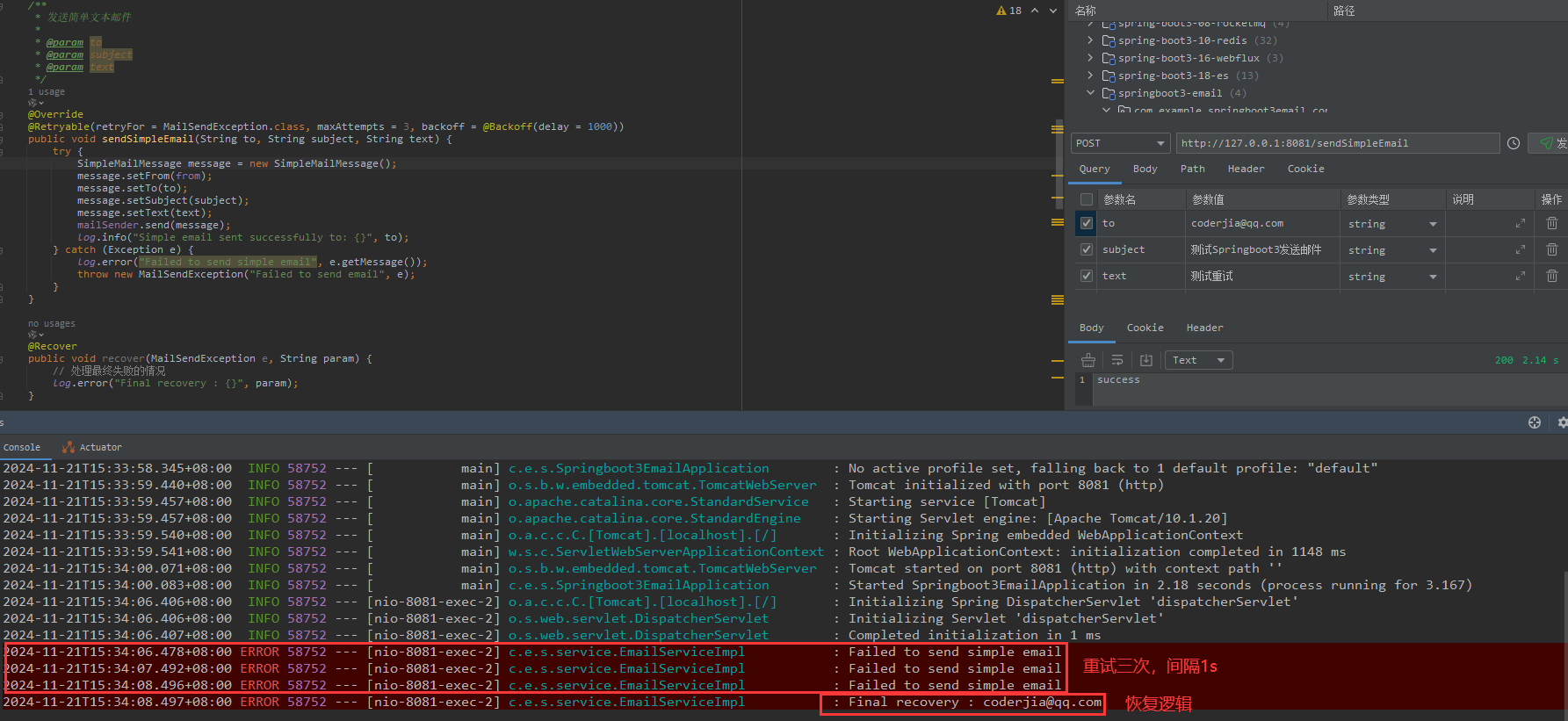1568x721 pixels.
Task: Toggle the select-all checkbox in the parameter table header
Action: point(1087,199)
